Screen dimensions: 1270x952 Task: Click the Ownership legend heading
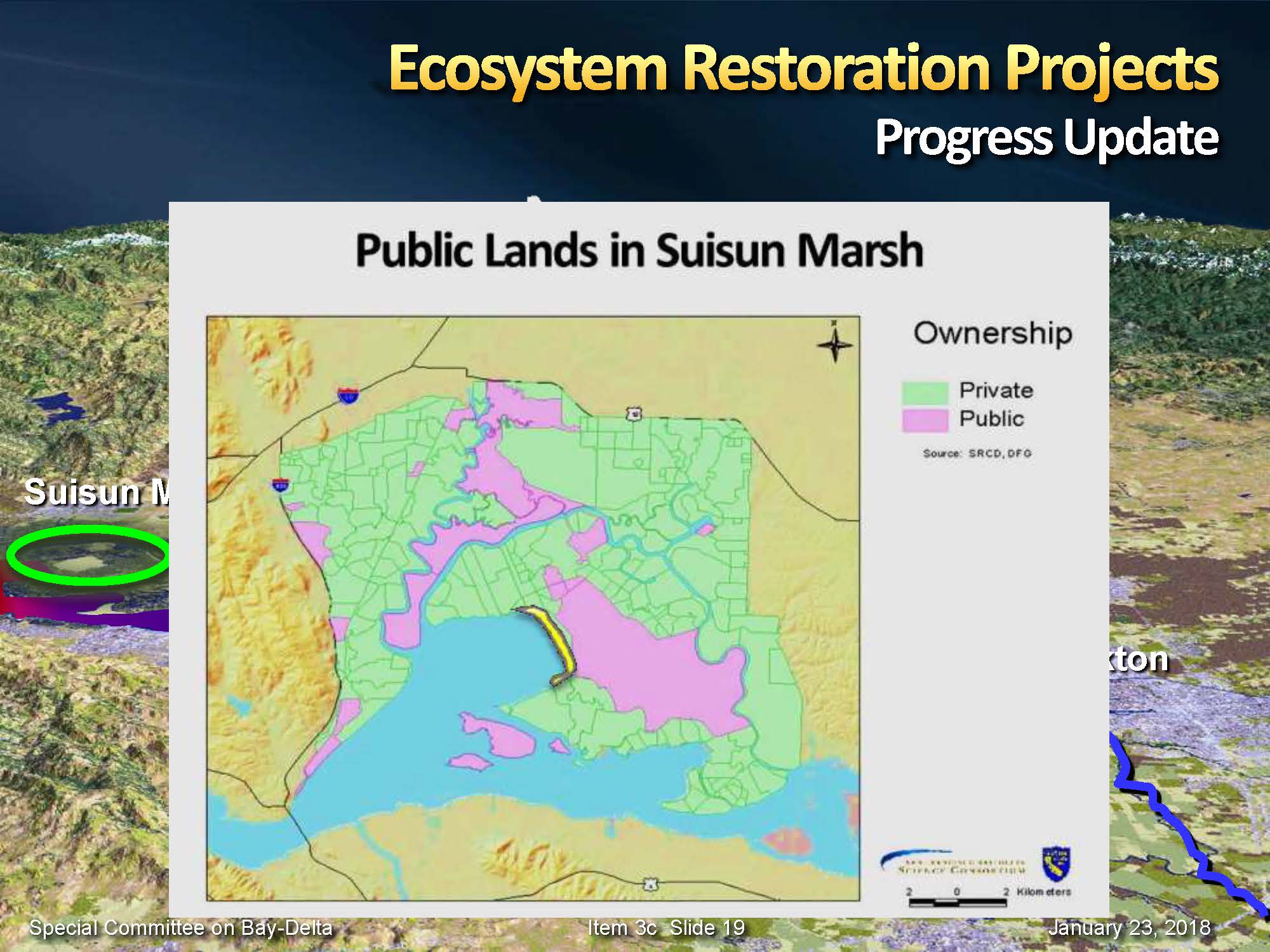(993, 333)
